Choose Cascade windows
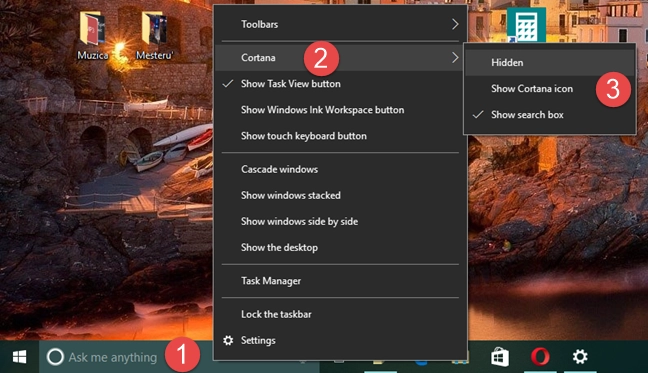Image resolution: width=648 pixels, height=373 pixels. point(341,169)
